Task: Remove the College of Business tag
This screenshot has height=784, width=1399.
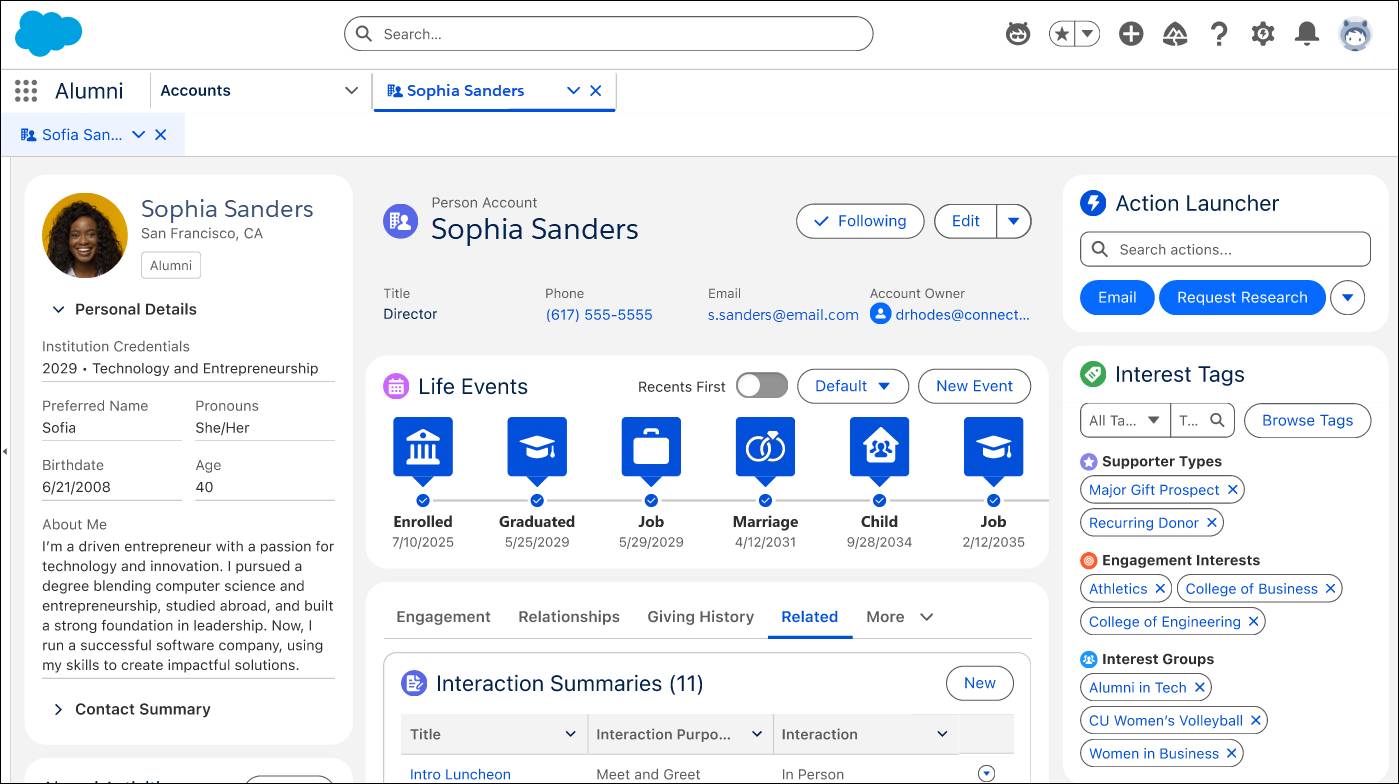Action: (x=1331, y=589)
